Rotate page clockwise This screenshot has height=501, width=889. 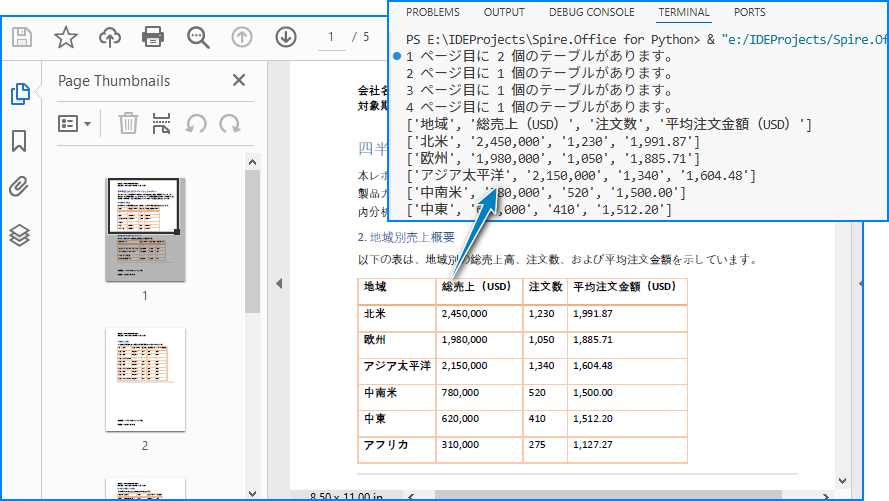point(230,123)
